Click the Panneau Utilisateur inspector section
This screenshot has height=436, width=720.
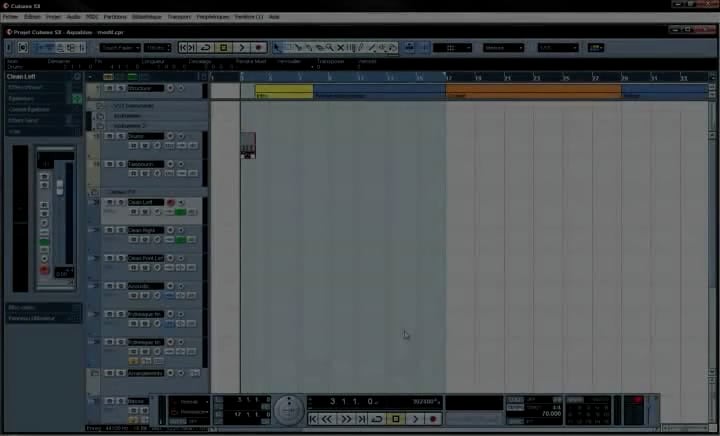click(x=44, y=318)
